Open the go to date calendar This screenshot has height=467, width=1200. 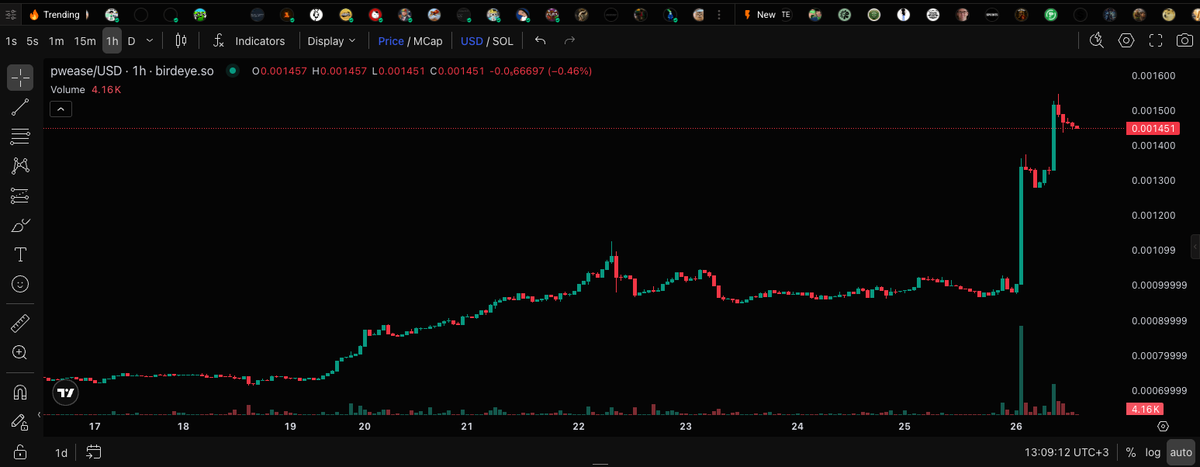pyautogui.click(x=94, y=453)
